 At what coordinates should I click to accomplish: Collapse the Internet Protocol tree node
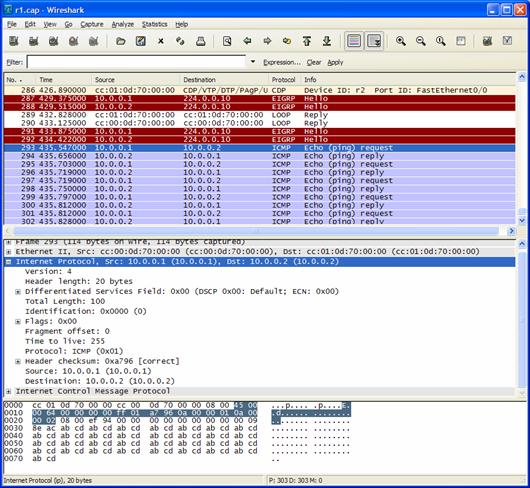(x=8, y=262)
